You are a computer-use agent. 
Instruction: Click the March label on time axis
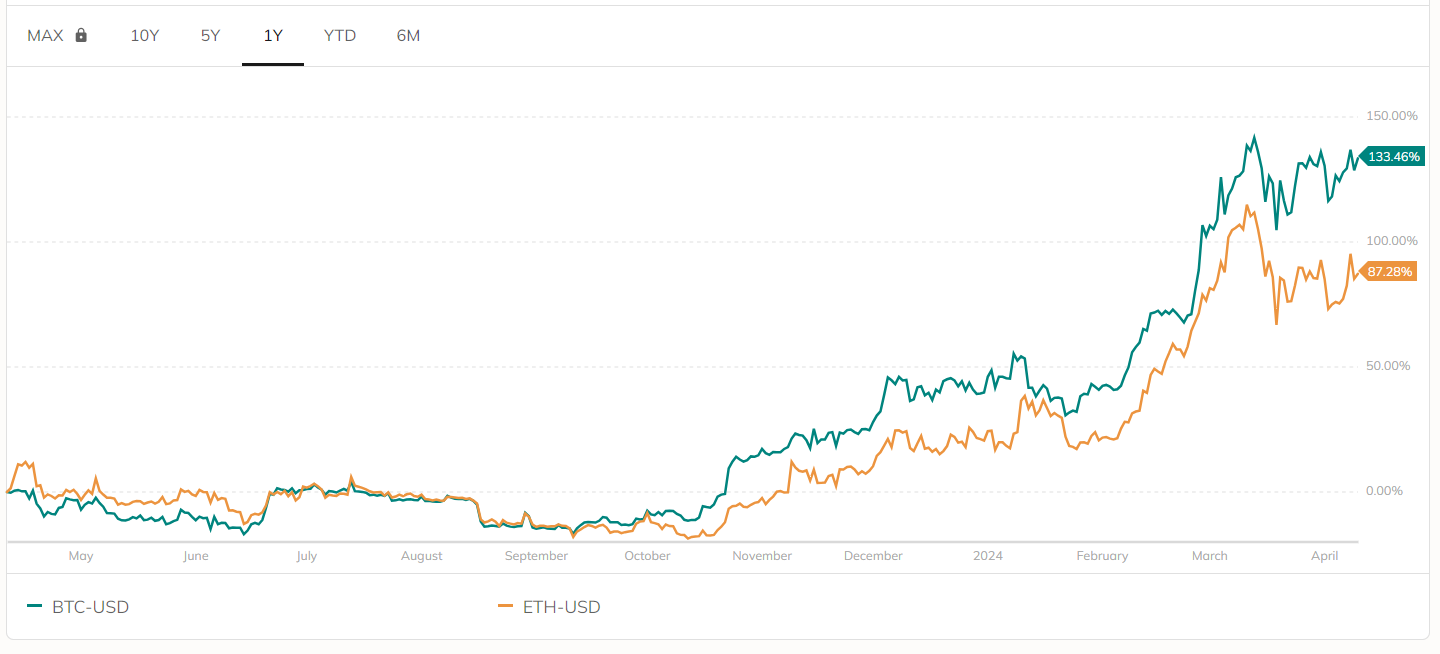pyautogui.click(x=1210, y=556)
